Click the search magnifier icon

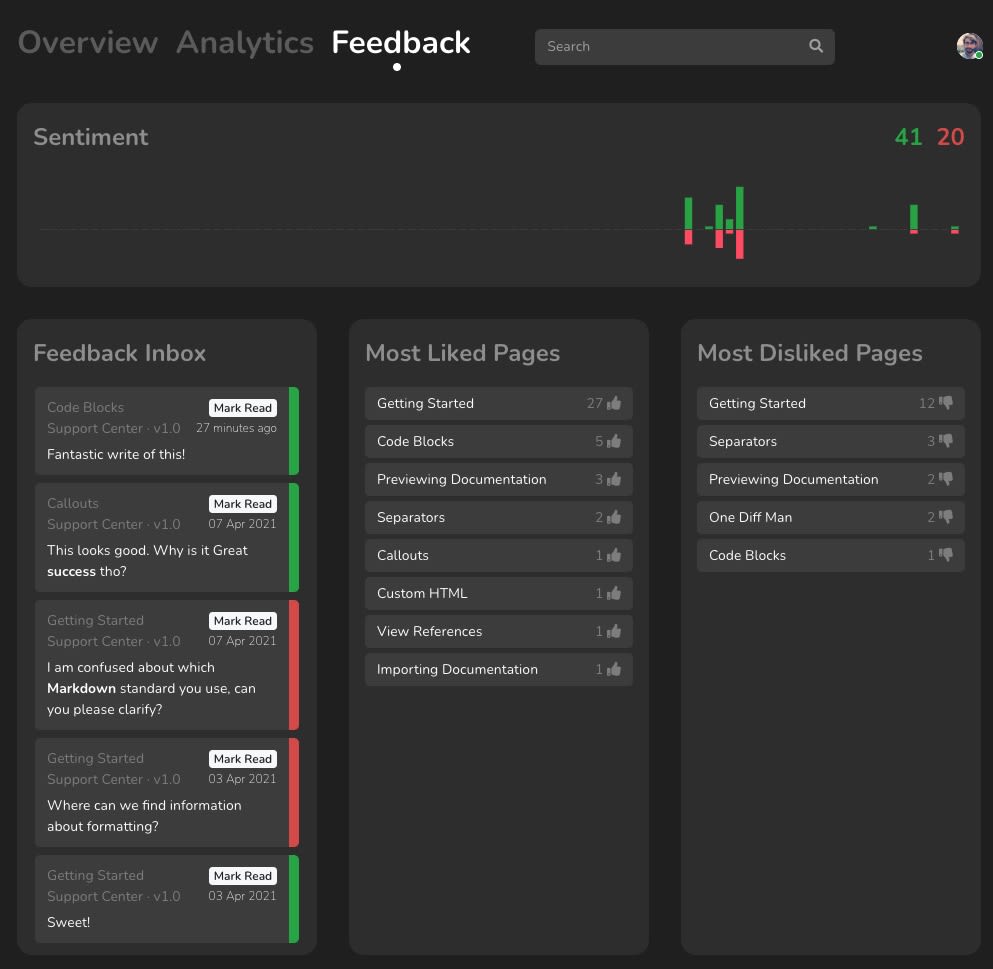(816, 46)
